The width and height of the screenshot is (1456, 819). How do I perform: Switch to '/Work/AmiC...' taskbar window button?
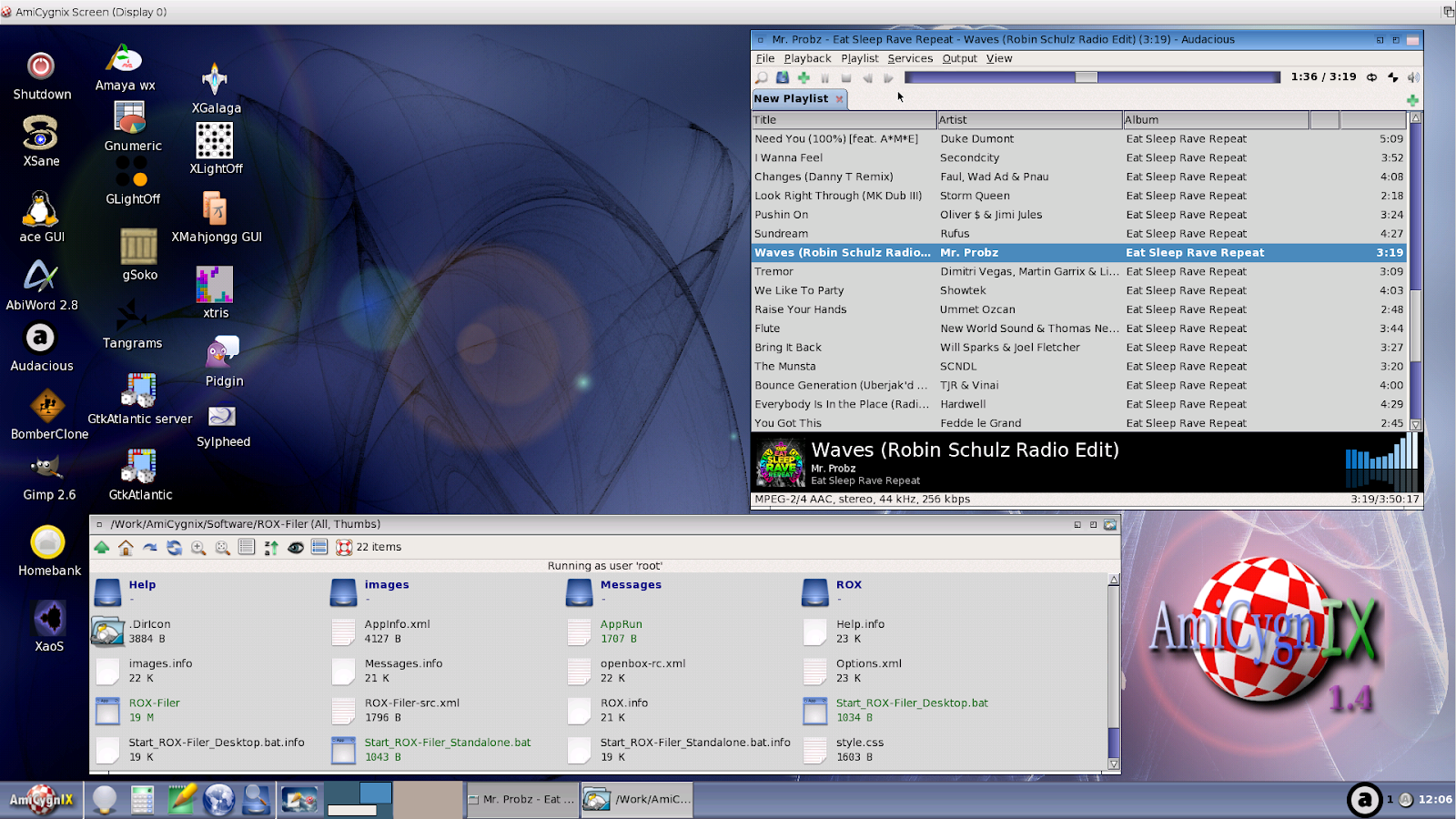click(638, 800)
